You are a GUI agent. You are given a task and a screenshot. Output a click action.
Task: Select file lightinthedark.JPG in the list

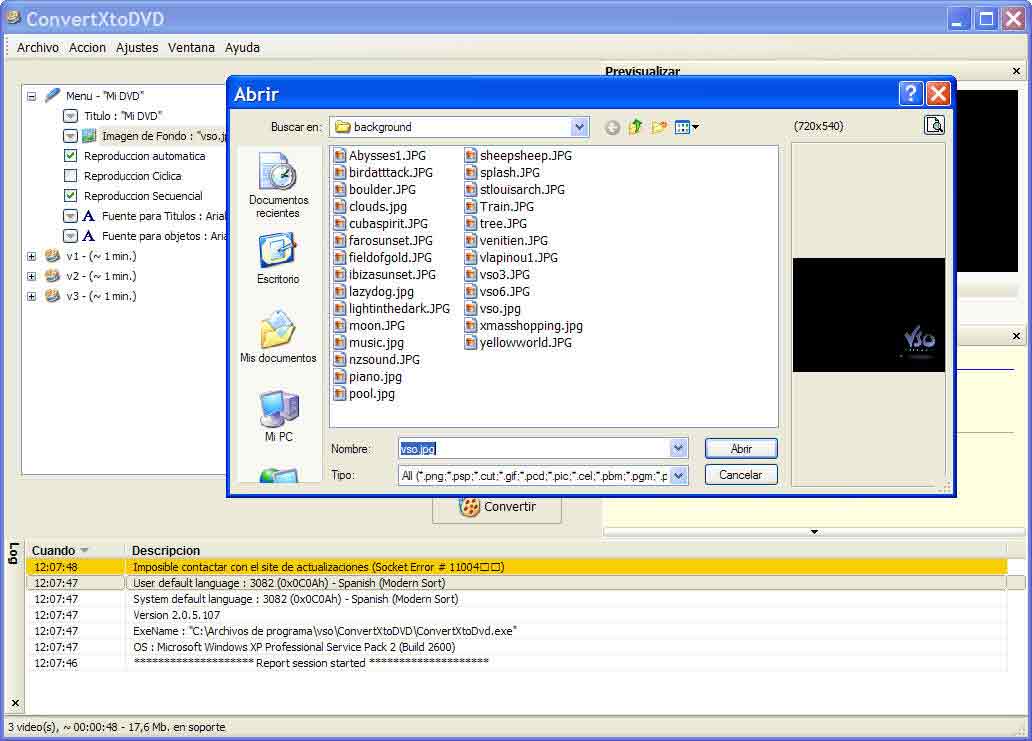tap(392, 309)
